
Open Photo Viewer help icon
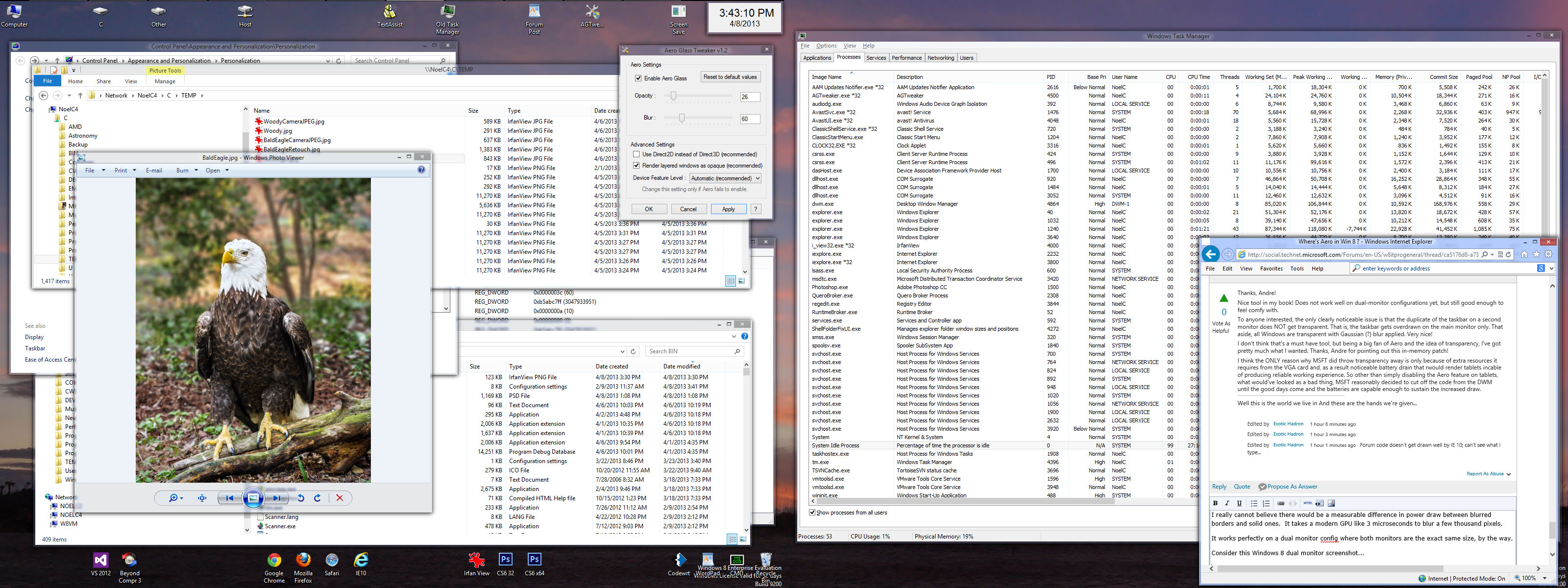(x=421, y=170)
